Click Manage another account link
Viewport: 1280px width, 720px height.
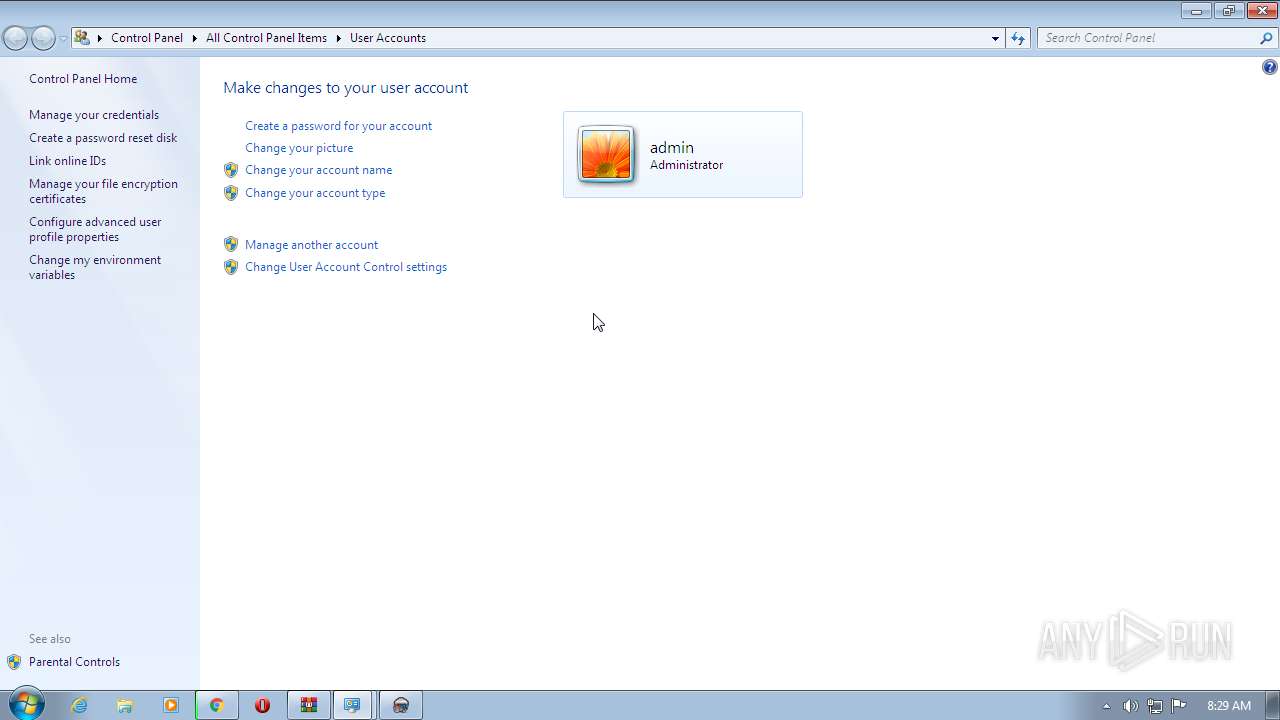pos(311,245)
